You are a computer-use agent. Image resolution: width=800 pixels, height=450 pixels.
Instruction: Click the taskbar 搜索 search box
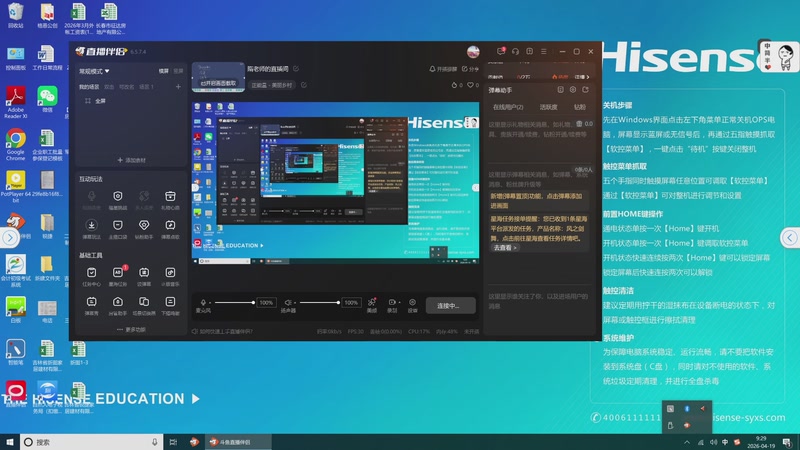pyautogui.click(x=91, y=442)
